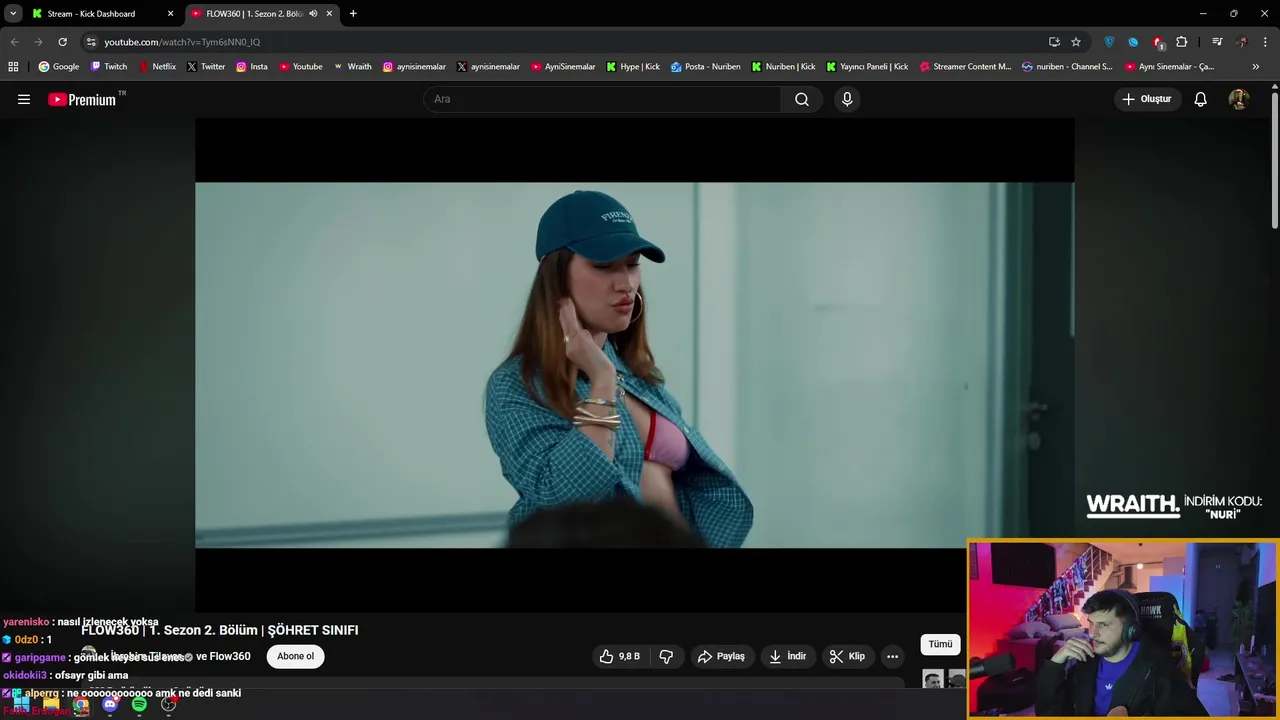
Task: Click the install app icon in address bar
Action: click(1054, 42)
